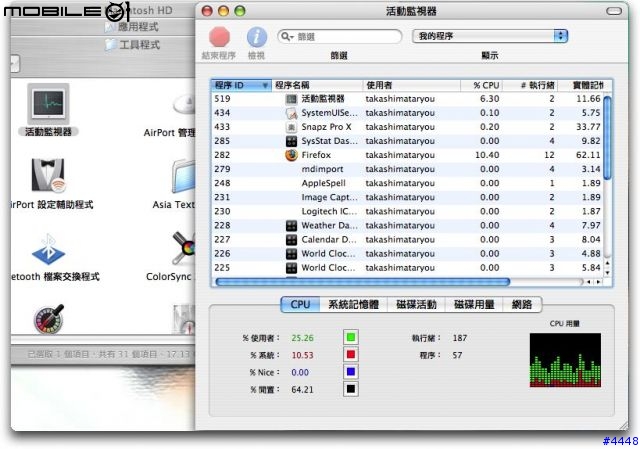
Task: Click the red Quit Process stop icon
Action: coord(220,37)
